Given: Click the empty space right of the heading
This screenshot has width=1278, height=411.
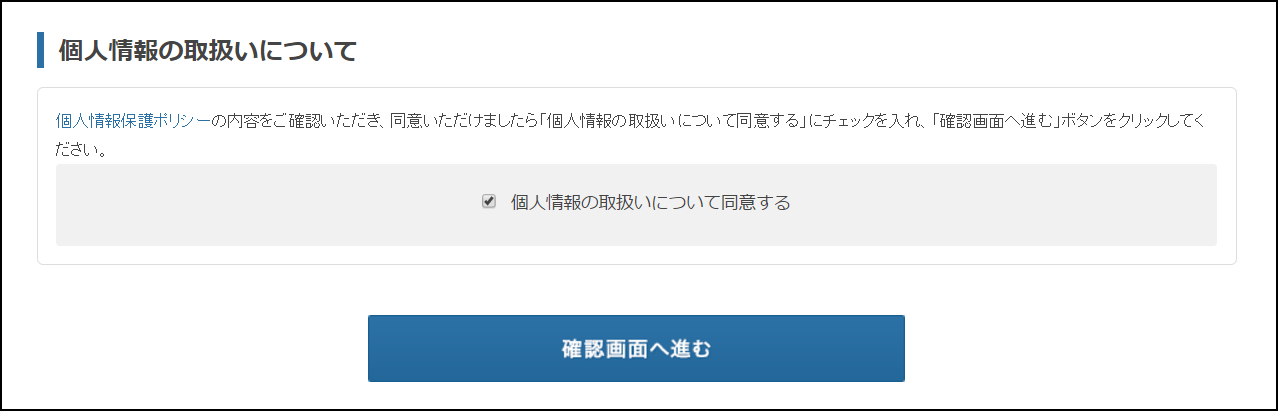Looking at the screenshot, I should tap(800, 51).
